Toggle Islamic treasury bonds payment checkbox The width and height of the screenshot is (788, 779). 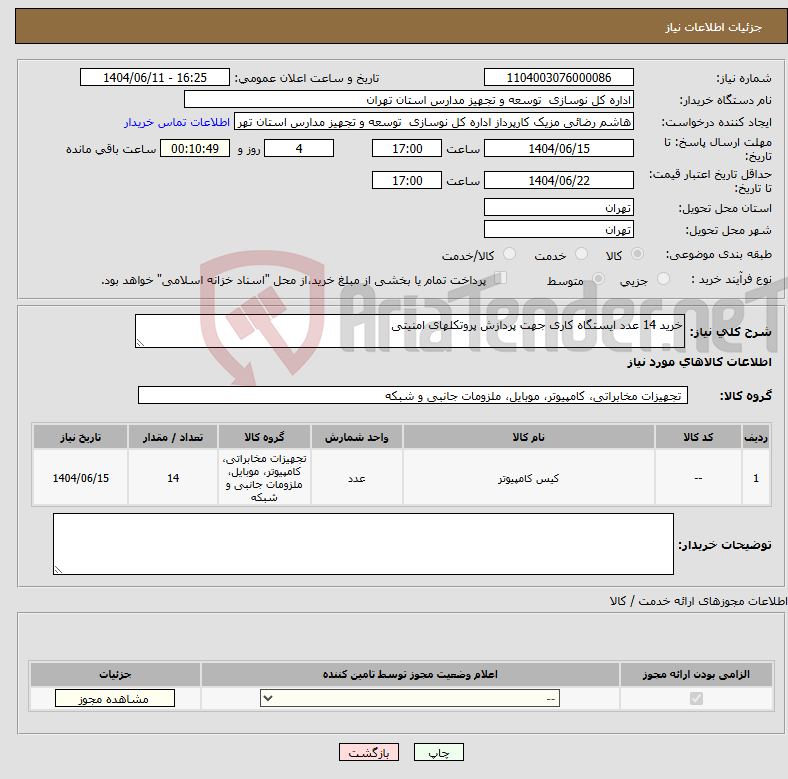click(500, 277)
